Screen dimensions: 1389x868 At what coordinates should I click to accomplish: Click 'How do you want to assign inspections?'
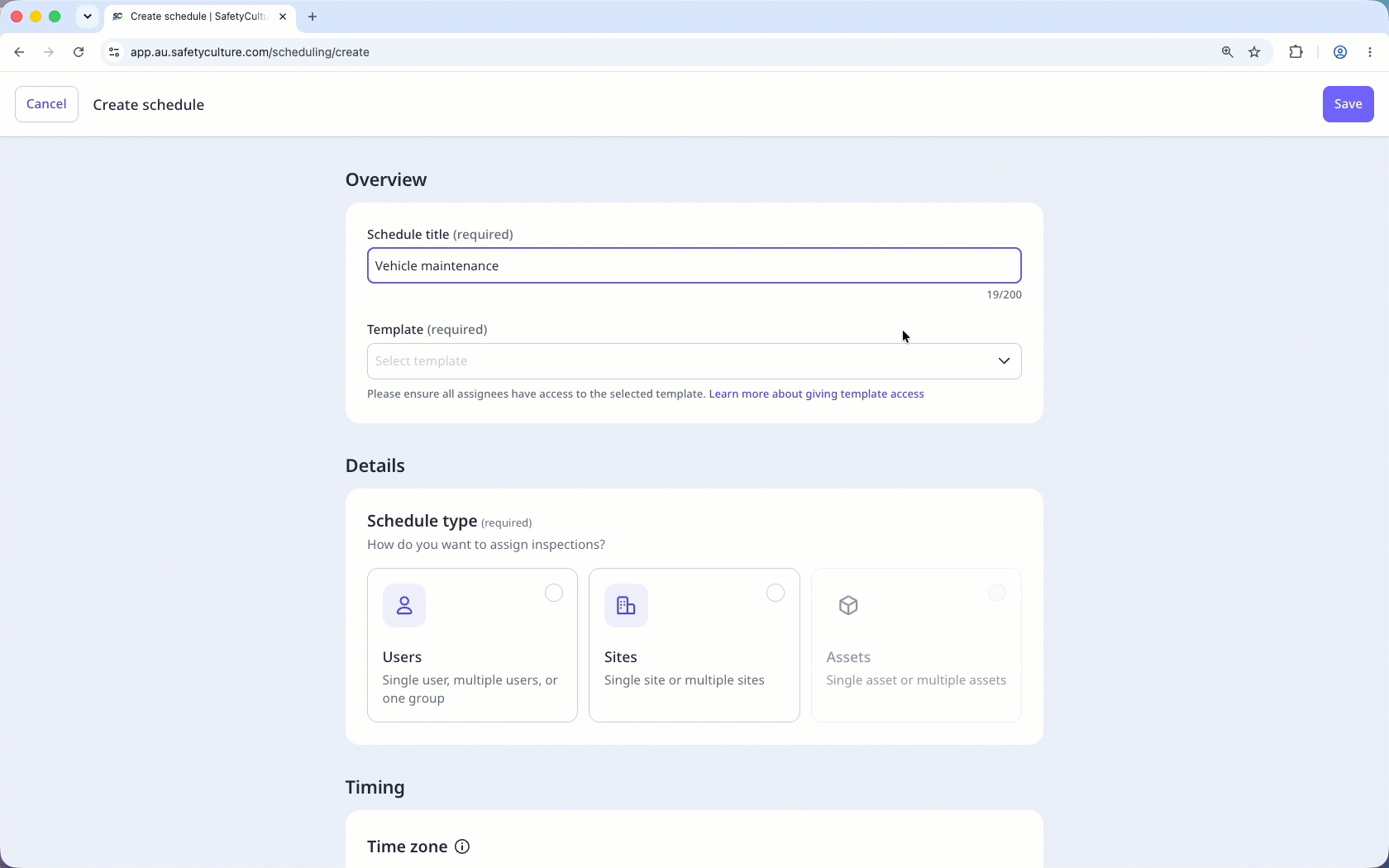486,545
